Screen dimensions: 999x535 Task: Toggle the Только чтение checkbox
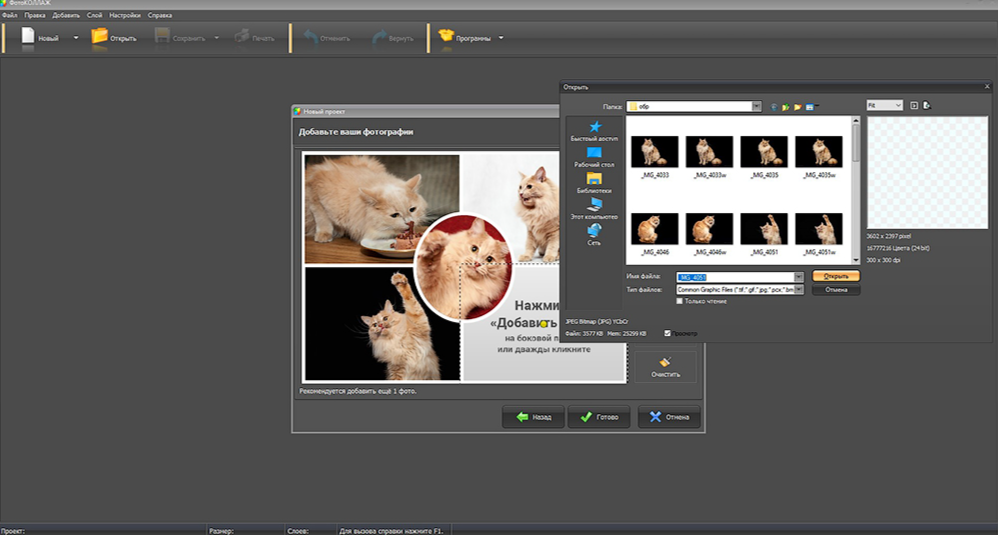click(680, 301)
